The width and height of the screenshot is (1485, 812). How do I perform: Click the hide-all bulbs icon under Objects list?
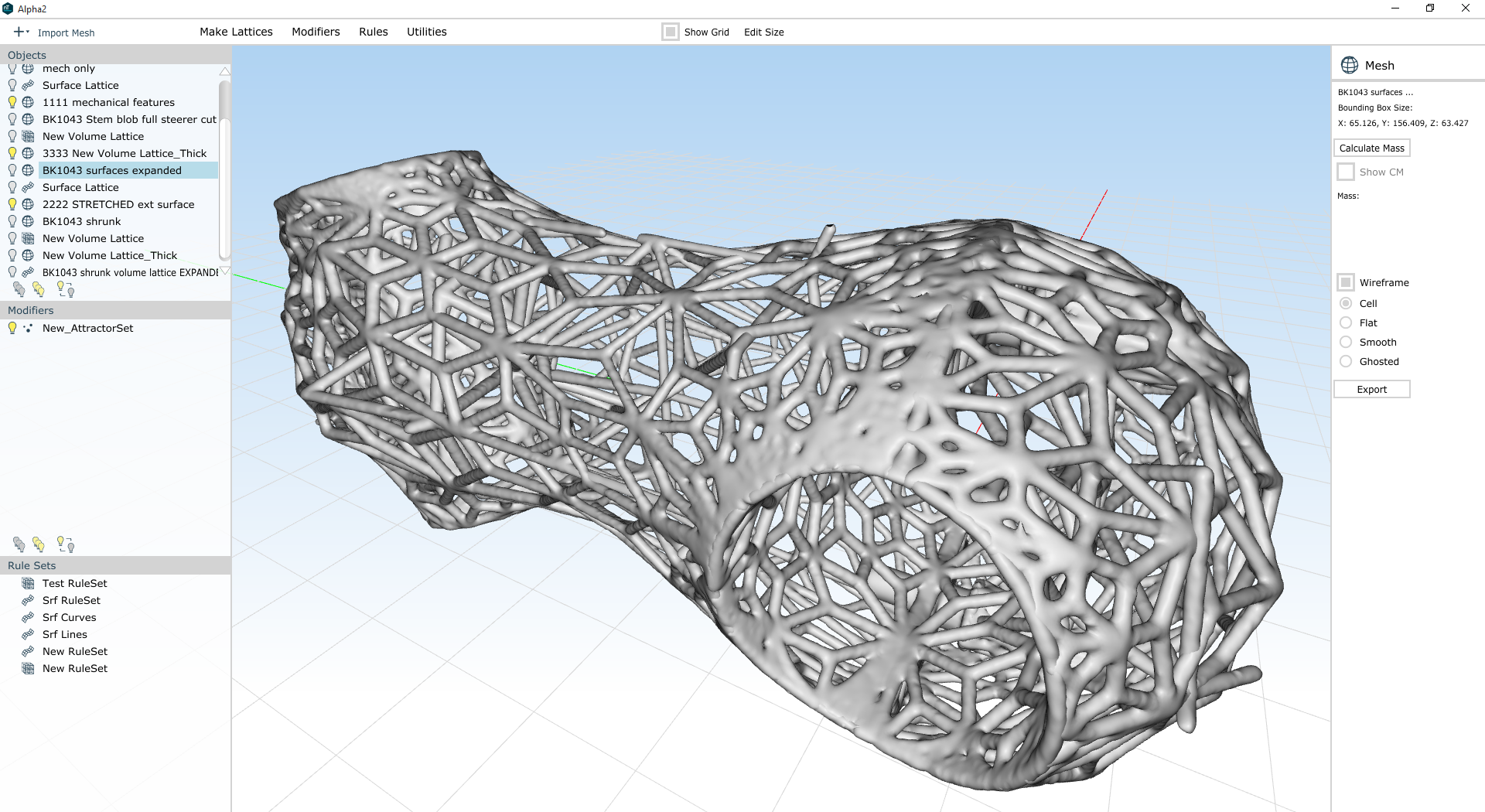tap(19, 289)
